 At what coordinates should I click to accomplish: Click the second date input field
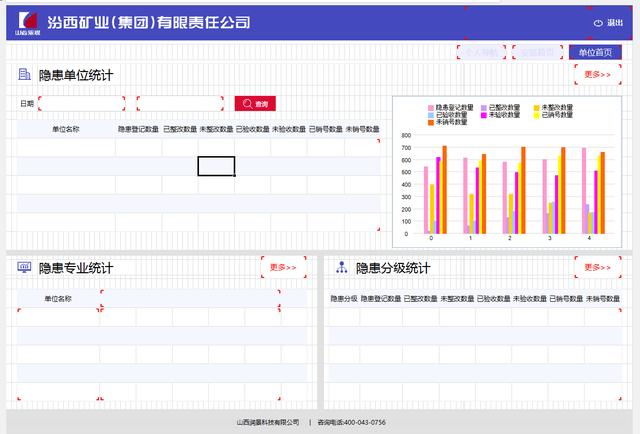pos(179,104)
